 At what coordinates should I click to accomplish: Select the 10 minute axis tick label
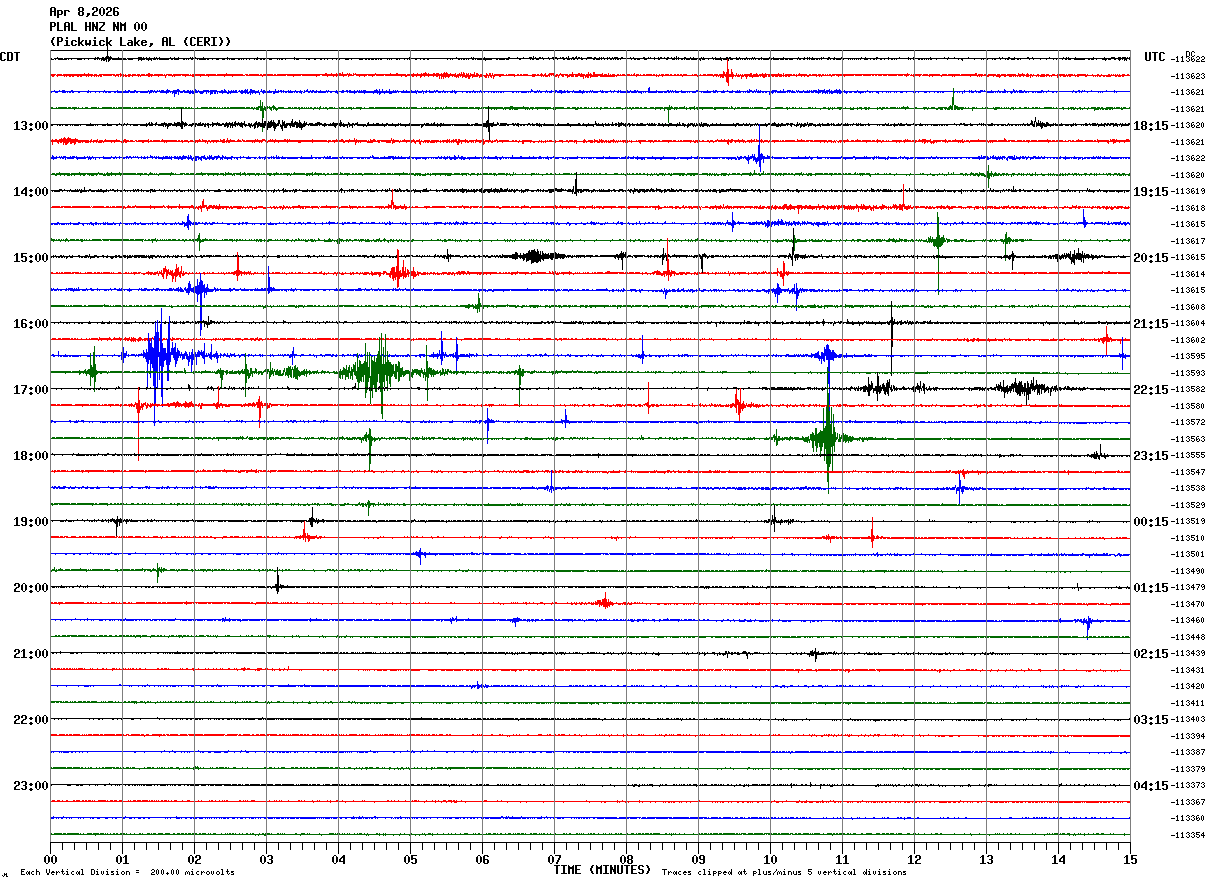coord(770,860)
